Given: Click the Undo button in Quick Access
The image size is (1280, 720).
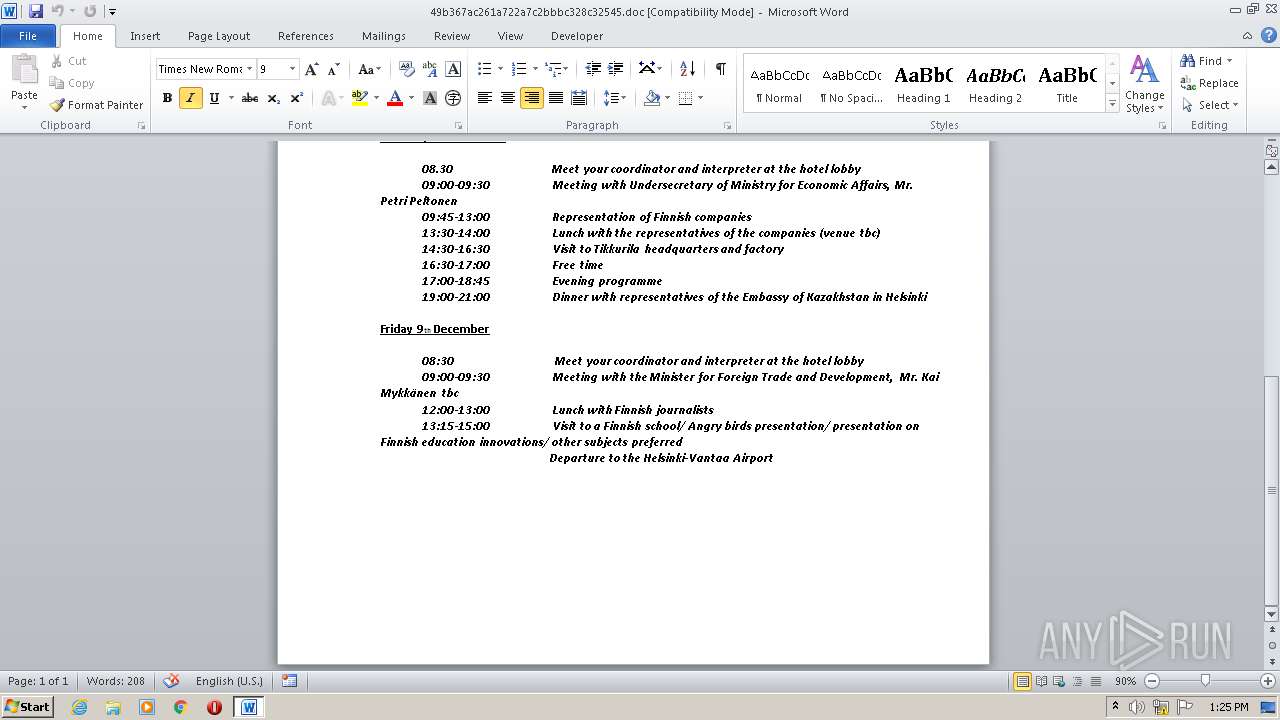Looking at the screenshot, I should pos(57,11).
